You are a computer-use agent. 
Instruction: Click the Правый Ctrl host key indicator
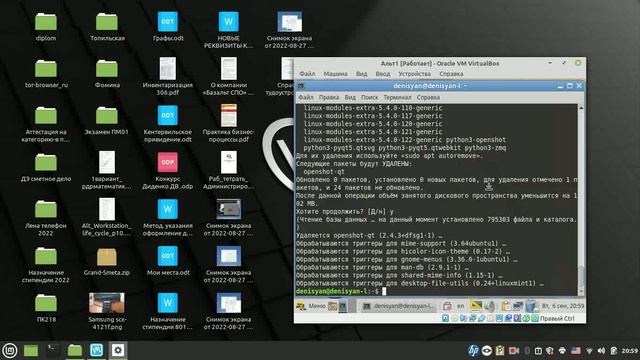pos(557,318)
